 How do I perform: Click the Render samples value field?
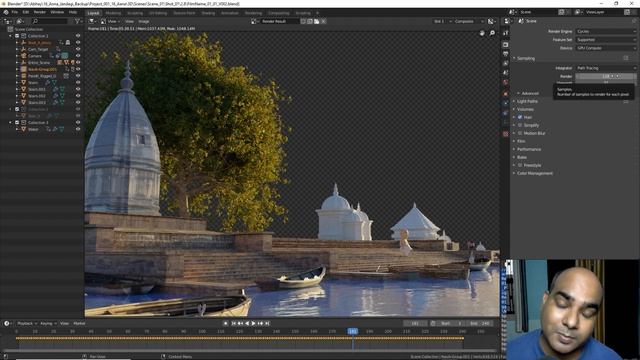606,76
